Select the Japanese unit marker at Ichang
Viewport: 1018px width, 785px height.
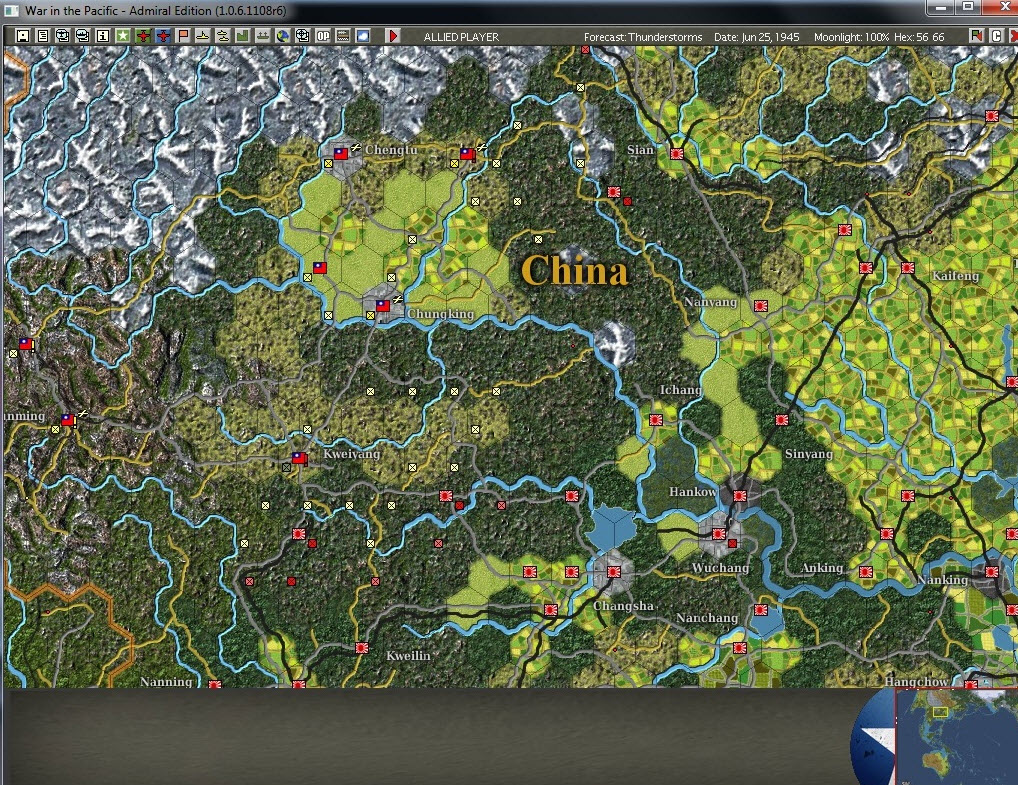coord(656,420)
